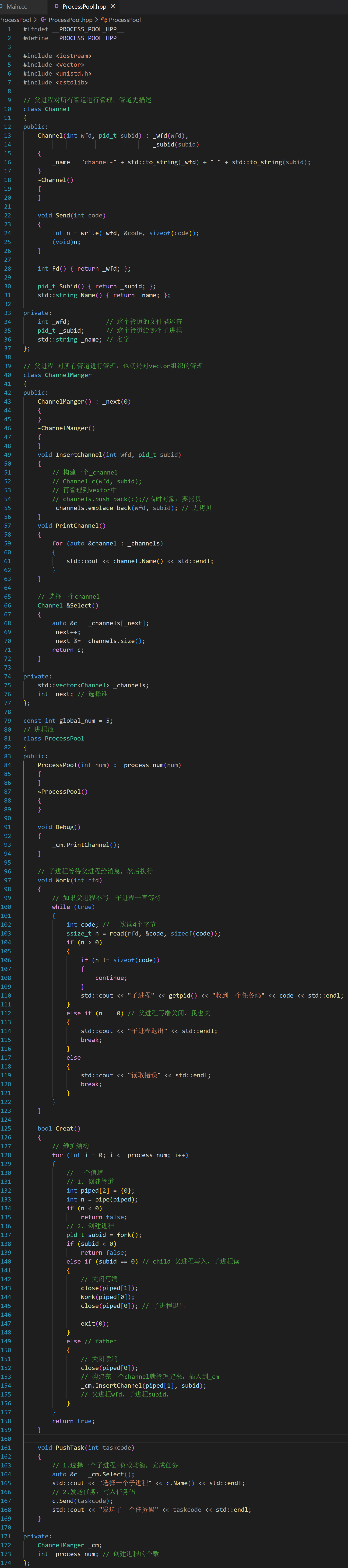Click 'ssize_t n = read(rfd, &code, sizeof(code));'

143,933
